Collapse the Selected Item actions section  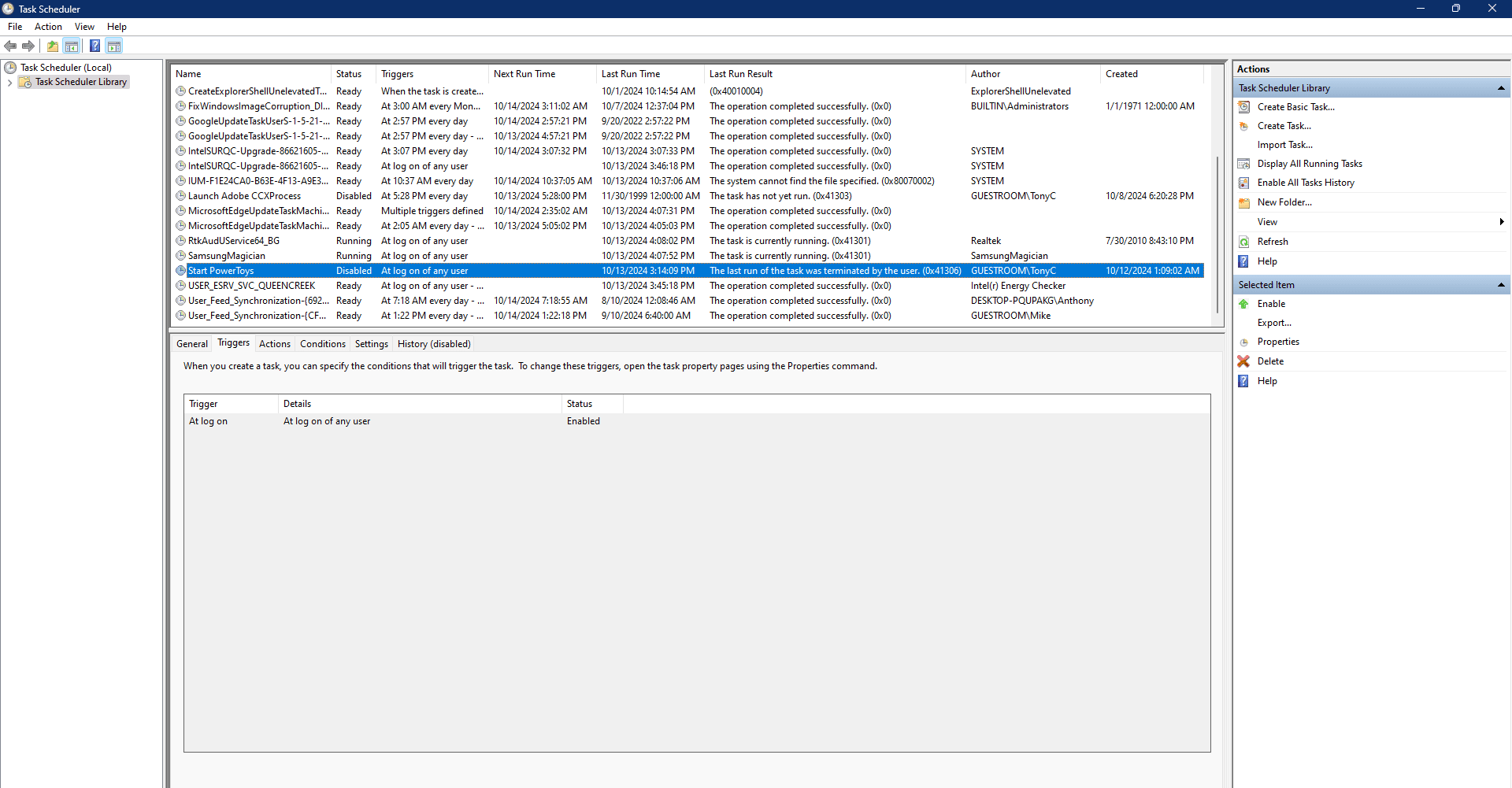click(1501, 285)
